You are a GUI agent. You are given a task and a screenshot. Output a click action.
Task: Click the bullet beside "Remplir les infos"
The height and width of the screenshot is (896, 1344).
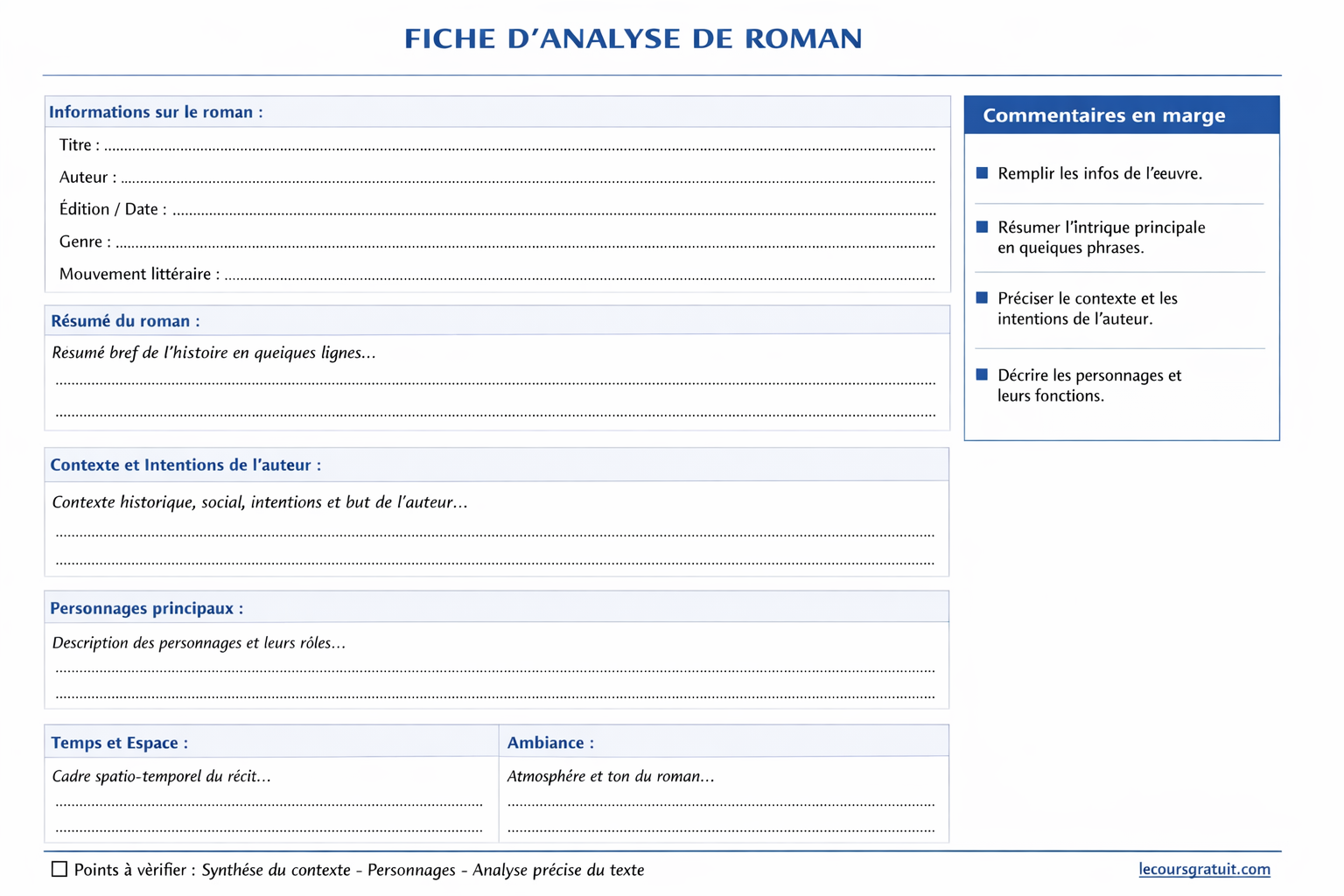tap(982, 173)
